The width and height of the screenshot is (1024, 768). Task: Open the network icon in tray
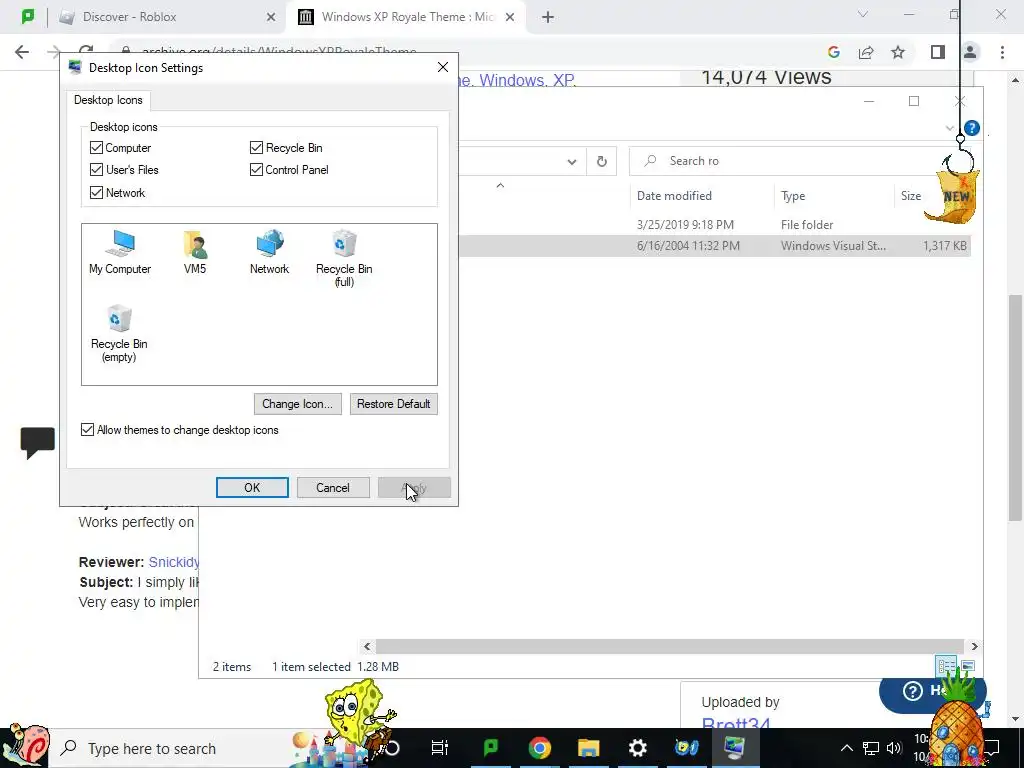click(871, 748)
